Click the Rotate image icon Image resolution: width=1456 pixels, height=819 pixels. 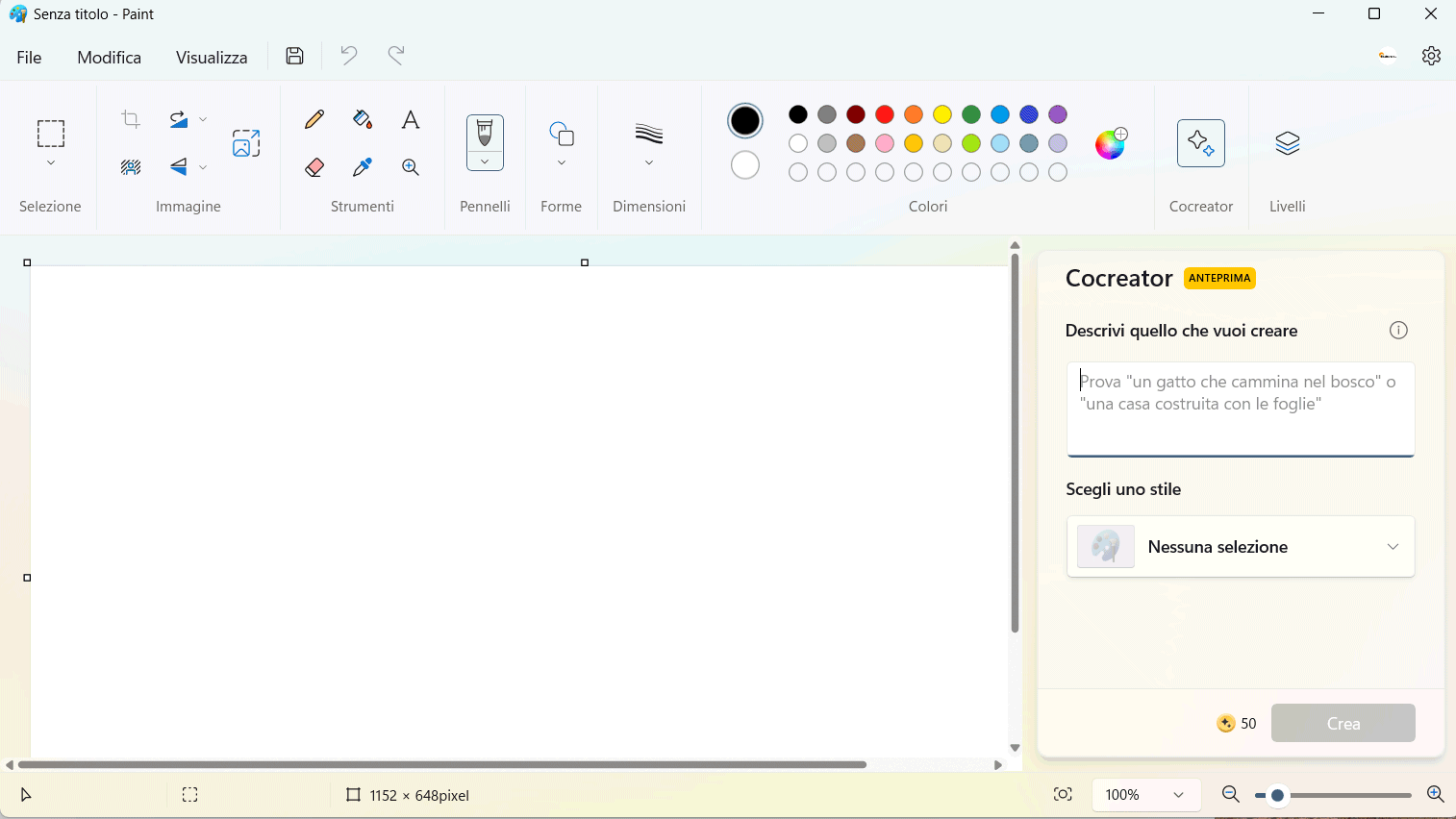[x=179, y=119]
